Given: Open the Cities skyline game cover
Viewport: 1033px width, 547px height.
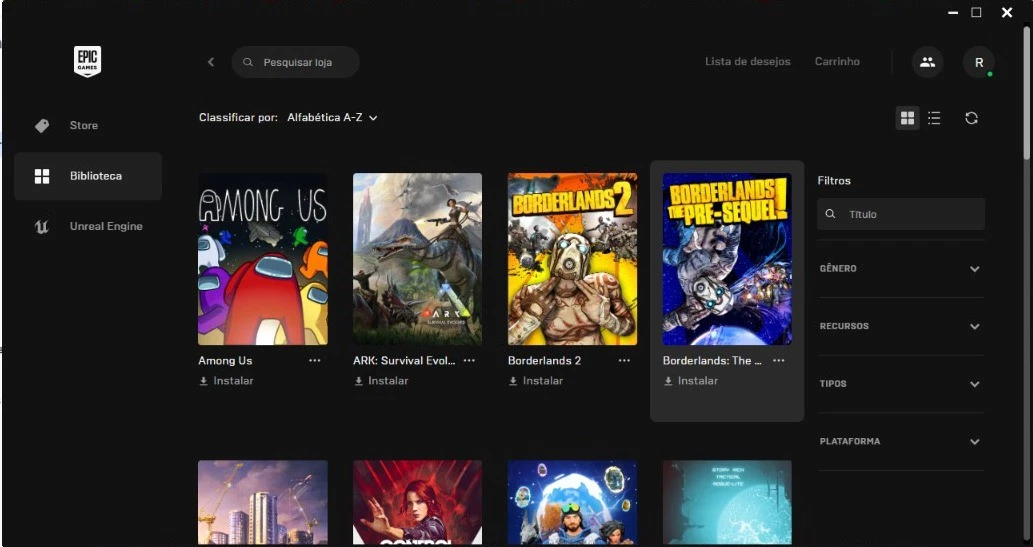Looking at the screenshot, I should [x=263, y=502].
